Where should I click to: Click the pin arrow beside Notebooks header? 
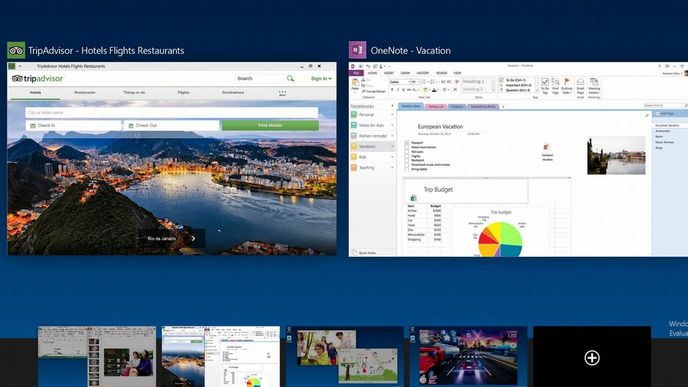[x=392, y=106]
